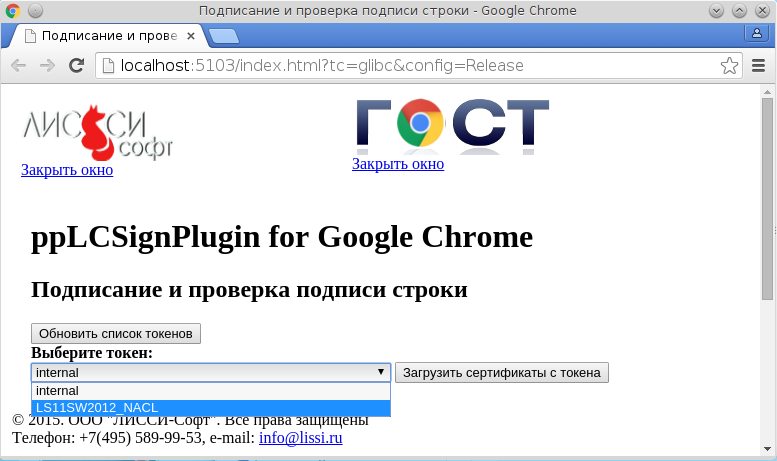
Task: Maximize the Chrome window
Action: (x=739, y=10)
